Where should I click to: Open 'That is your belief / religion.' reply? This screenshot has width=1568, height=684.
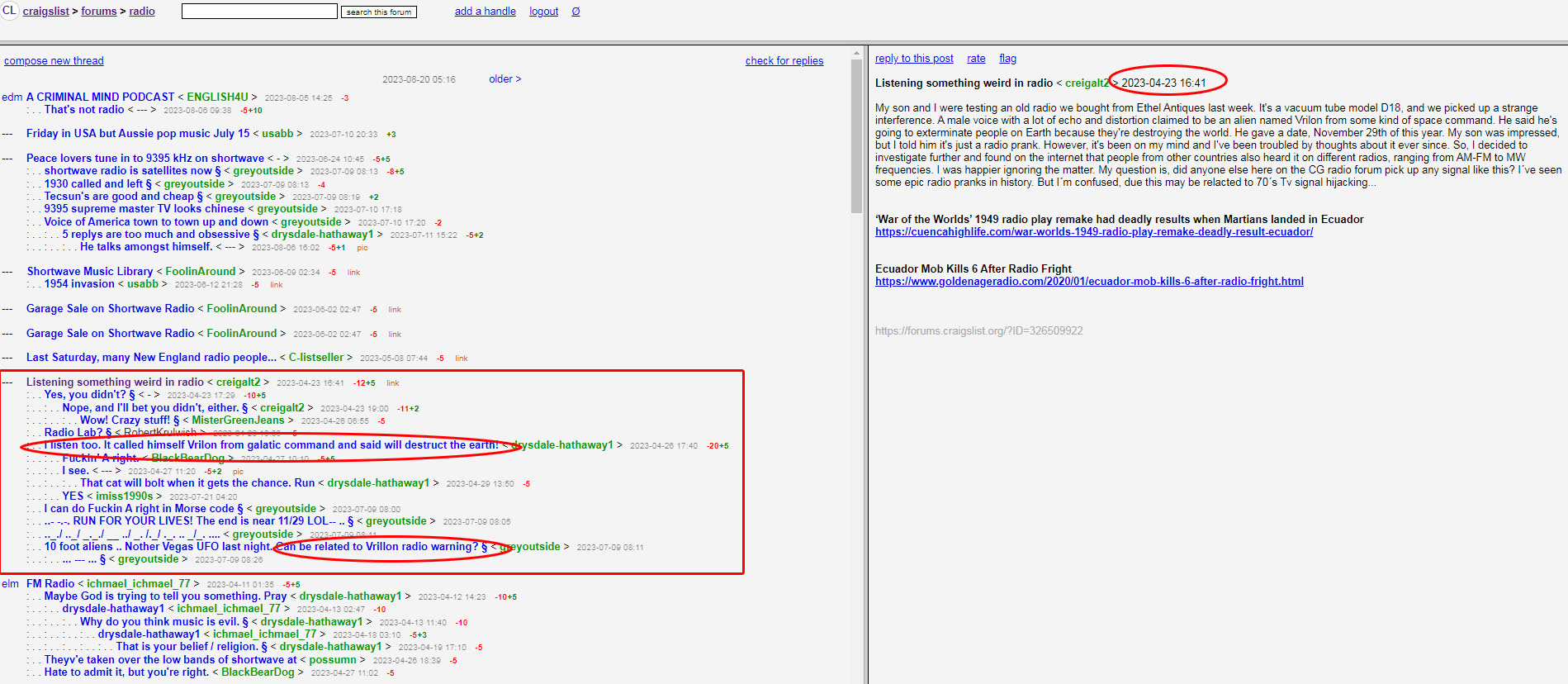pyautogui.click(x=192, y=647)
